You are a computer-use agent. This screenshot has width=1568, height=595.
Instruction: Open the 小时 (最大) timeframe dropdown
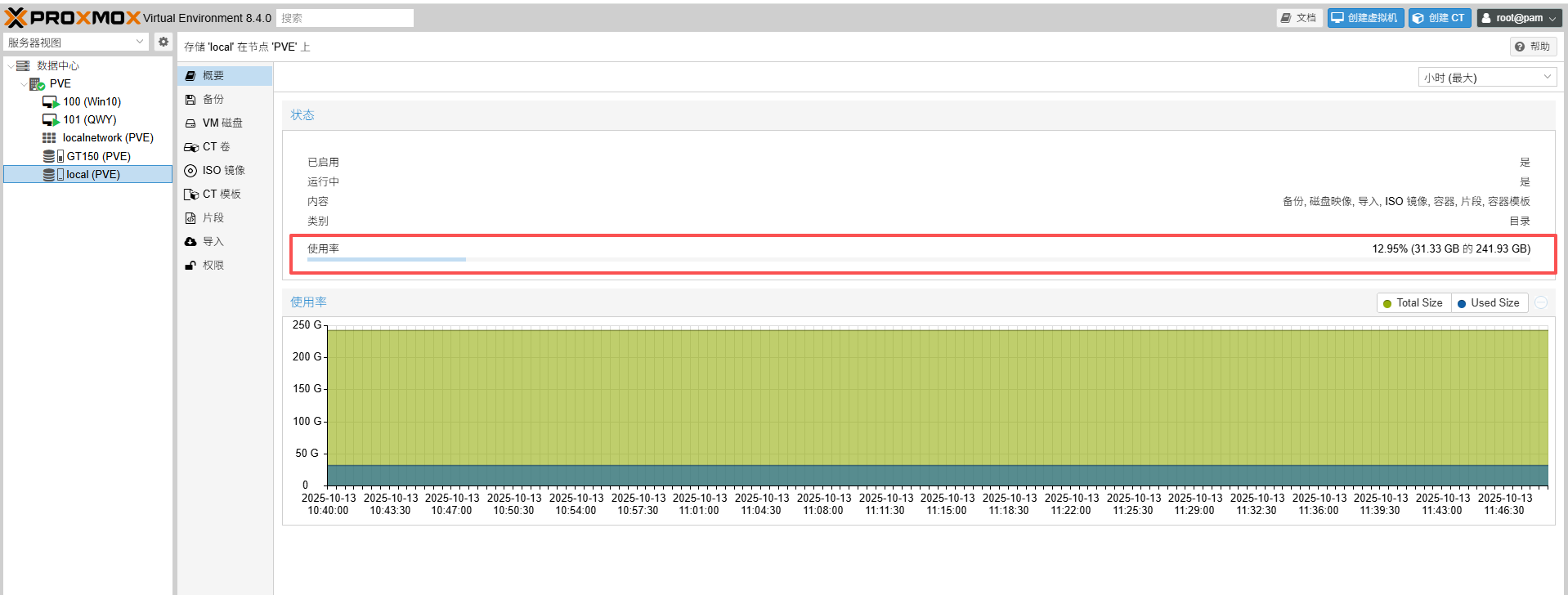click(x=1486, y=78)
